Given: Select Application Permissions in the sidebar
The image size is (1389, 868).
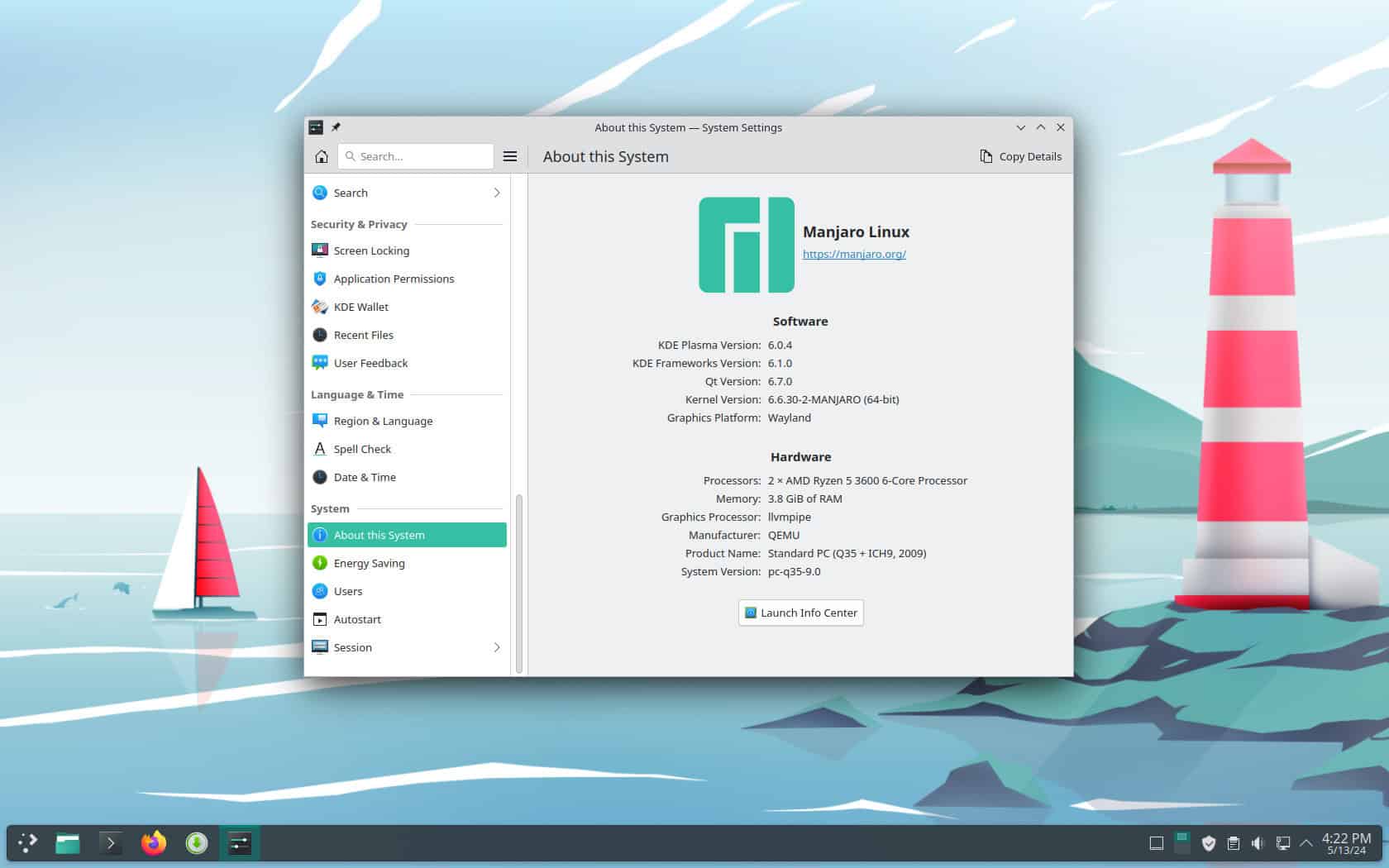Looking at the screenshot, I should click(394, 279).
